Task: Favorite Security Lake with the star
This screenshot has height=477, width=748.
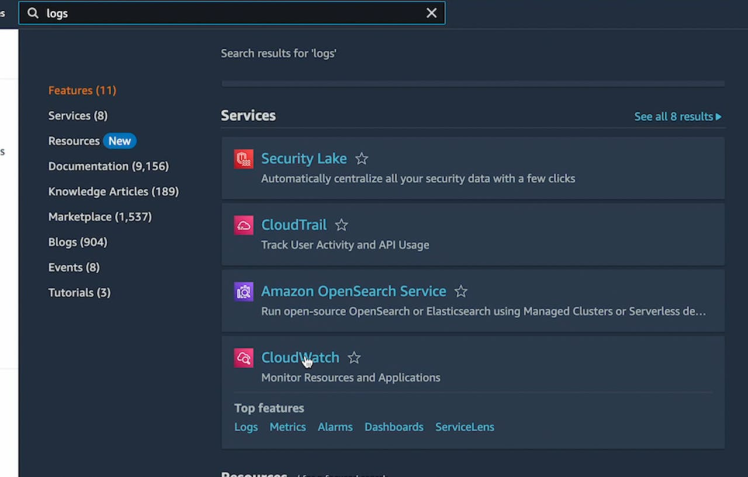Action: point(362,159)
